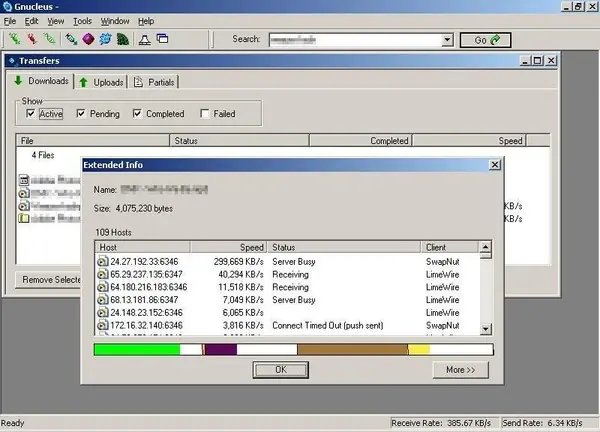The image size is (600, 432).
Task: Click the purple gem toolbar icon
Action: (88, 40)
